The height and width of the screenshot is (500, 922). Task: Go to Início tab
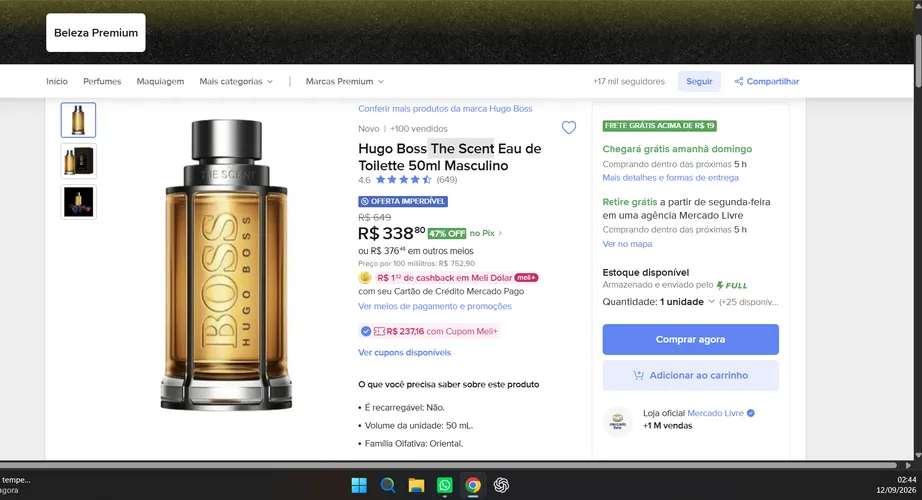[x=57, y=81]
